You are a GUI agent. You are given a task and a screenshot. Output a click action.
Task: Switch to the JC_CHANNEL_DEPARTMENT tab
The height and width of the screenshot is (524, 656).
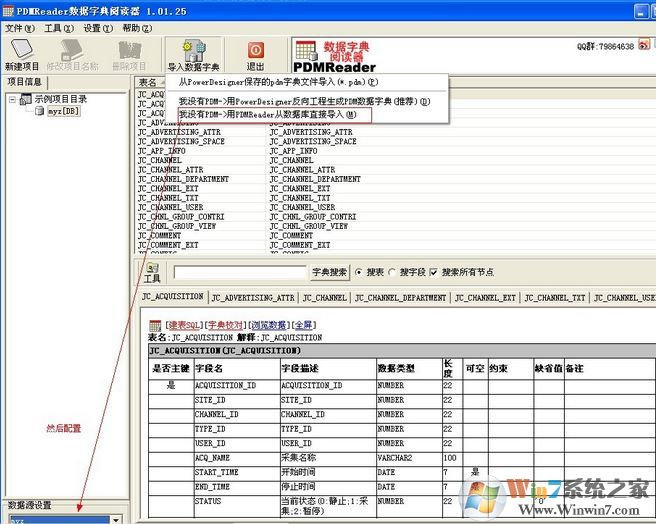point(400,298)
